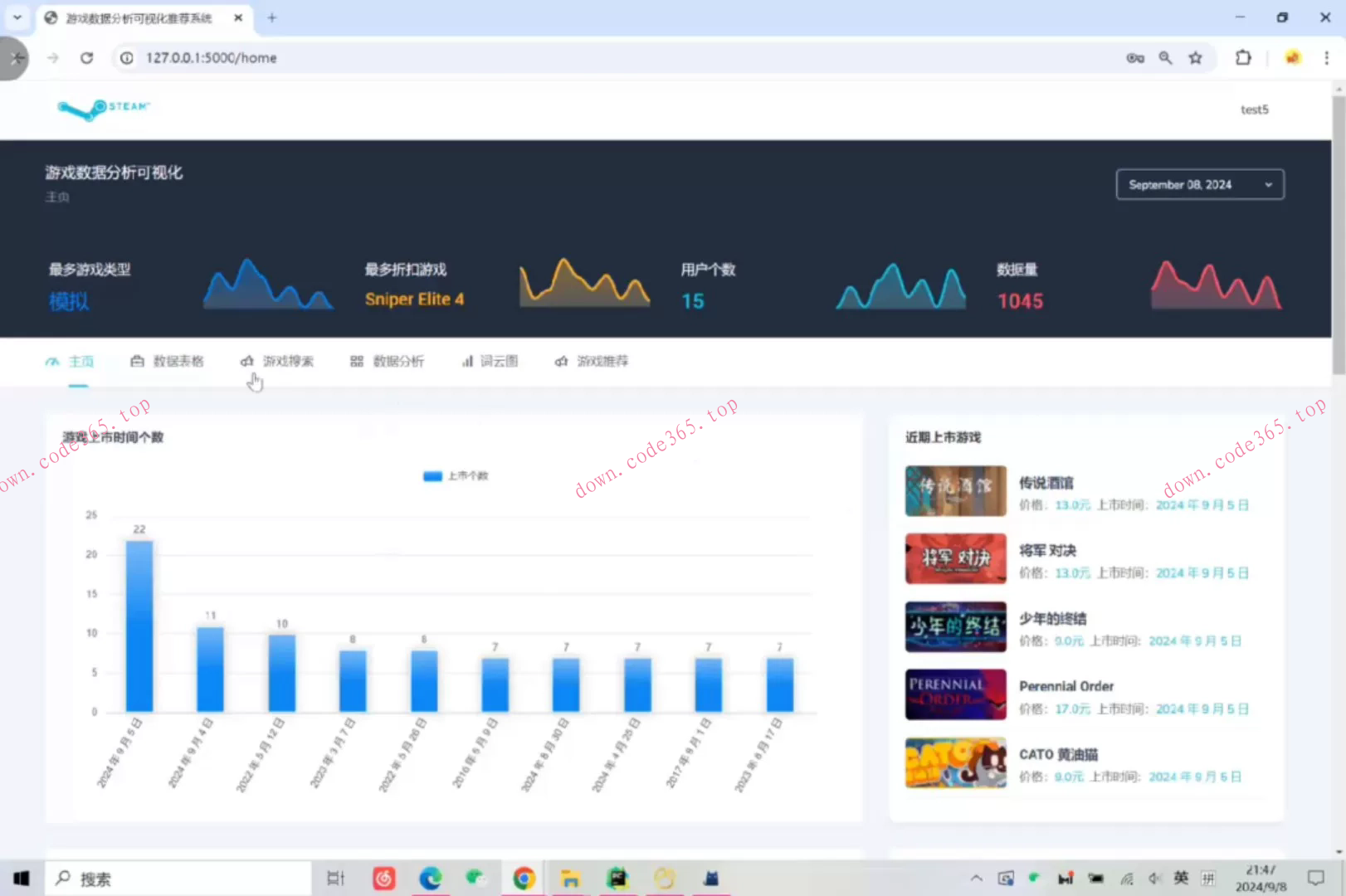Open the 将军 对决 game title link
Screen dimensions: 1346x896
click(1048, 551)
